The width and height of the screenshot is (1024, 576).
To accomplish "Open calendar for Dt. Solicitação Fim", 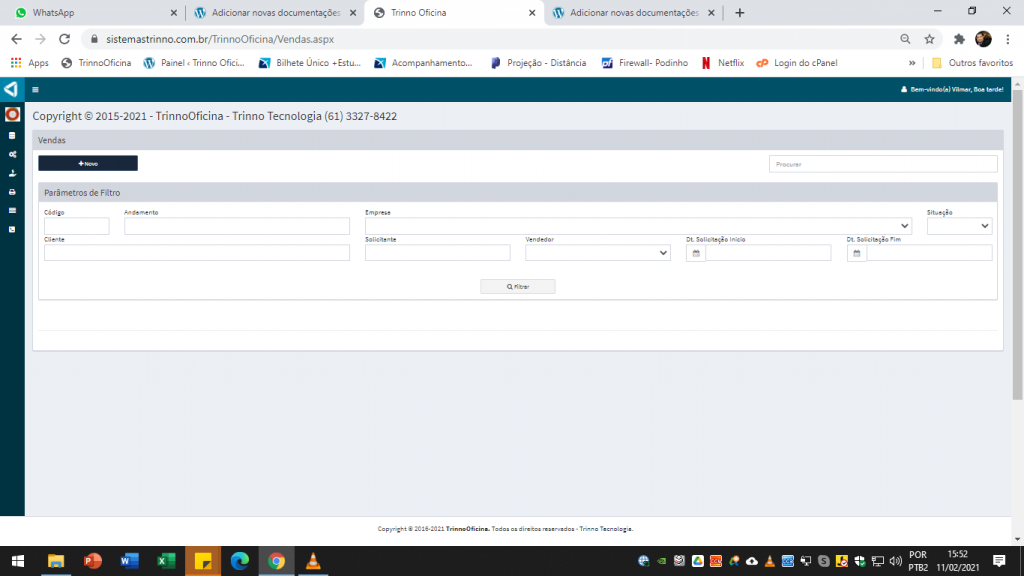I will click(857, 253).
